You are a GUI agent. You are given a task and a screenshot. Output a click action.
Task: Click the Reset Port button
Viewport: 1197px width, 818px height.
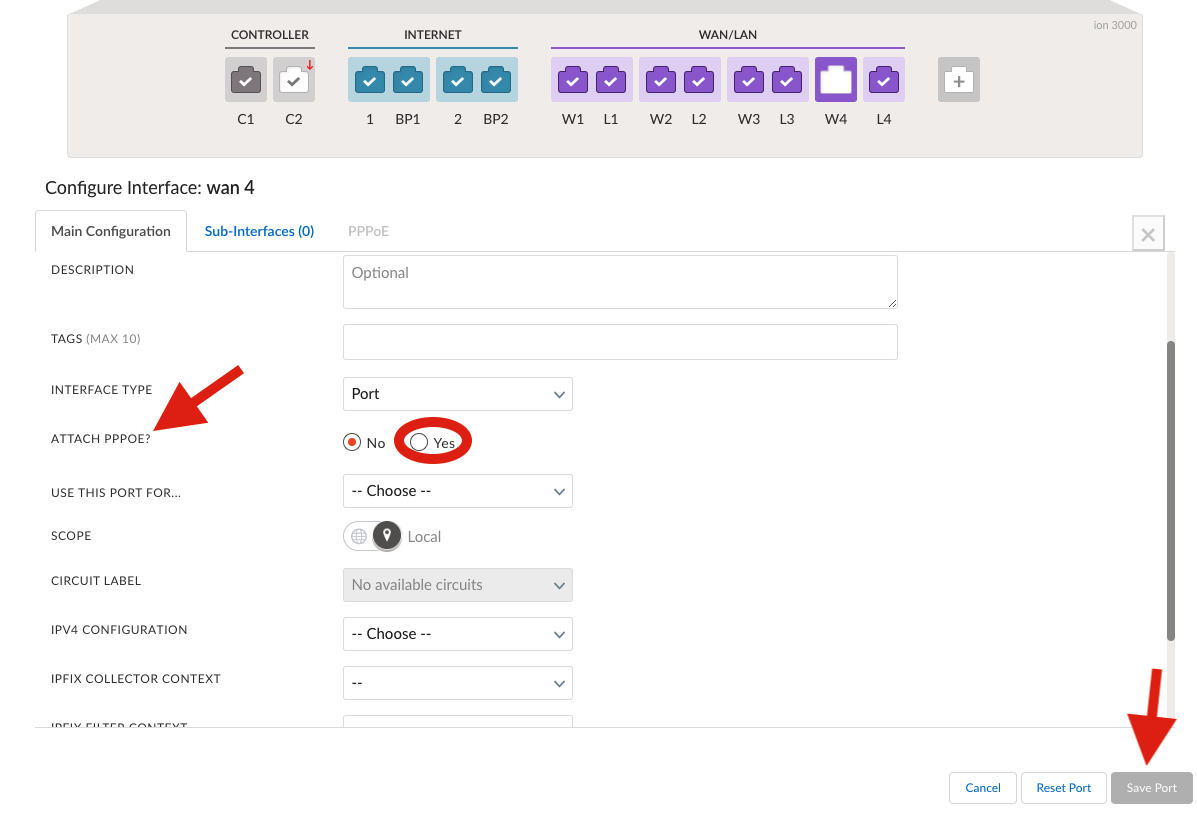click(x=1063, y=788)
